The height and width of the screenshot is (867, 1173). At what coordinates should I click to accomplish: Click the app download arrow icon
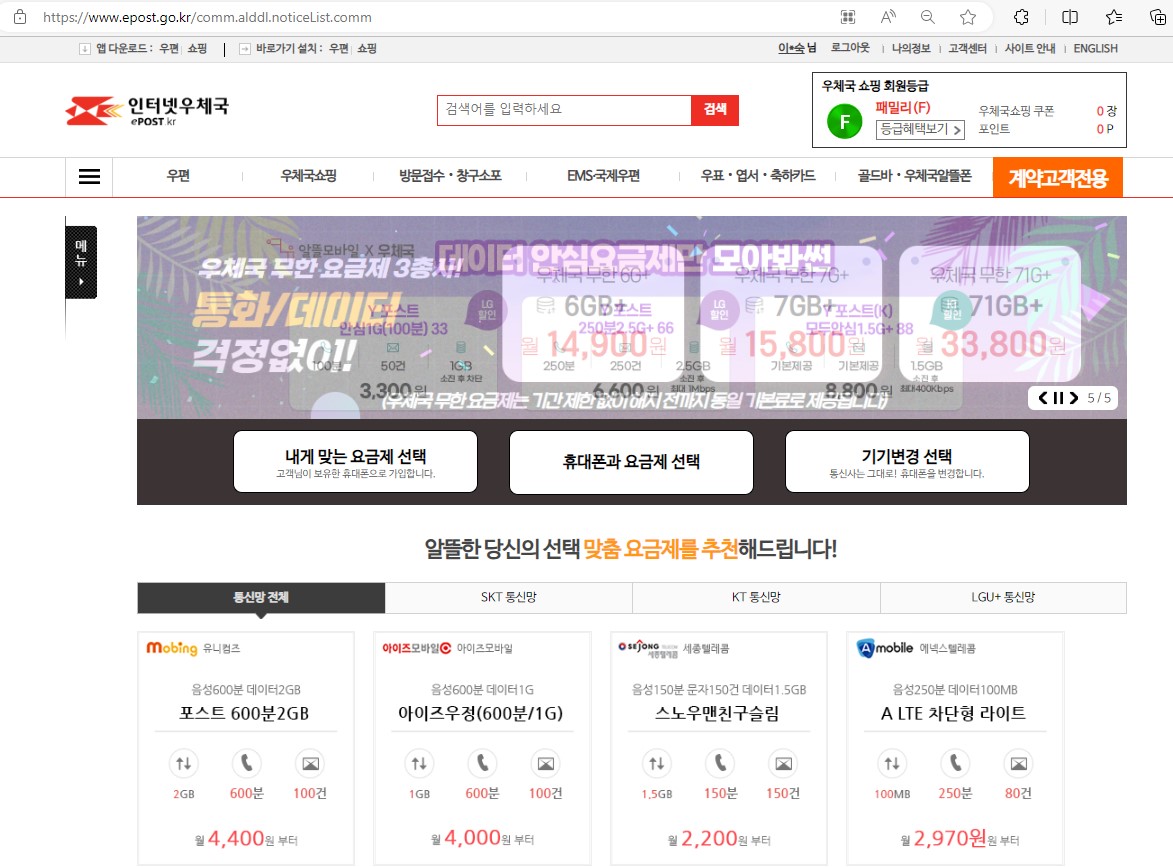tap(85, 49)
